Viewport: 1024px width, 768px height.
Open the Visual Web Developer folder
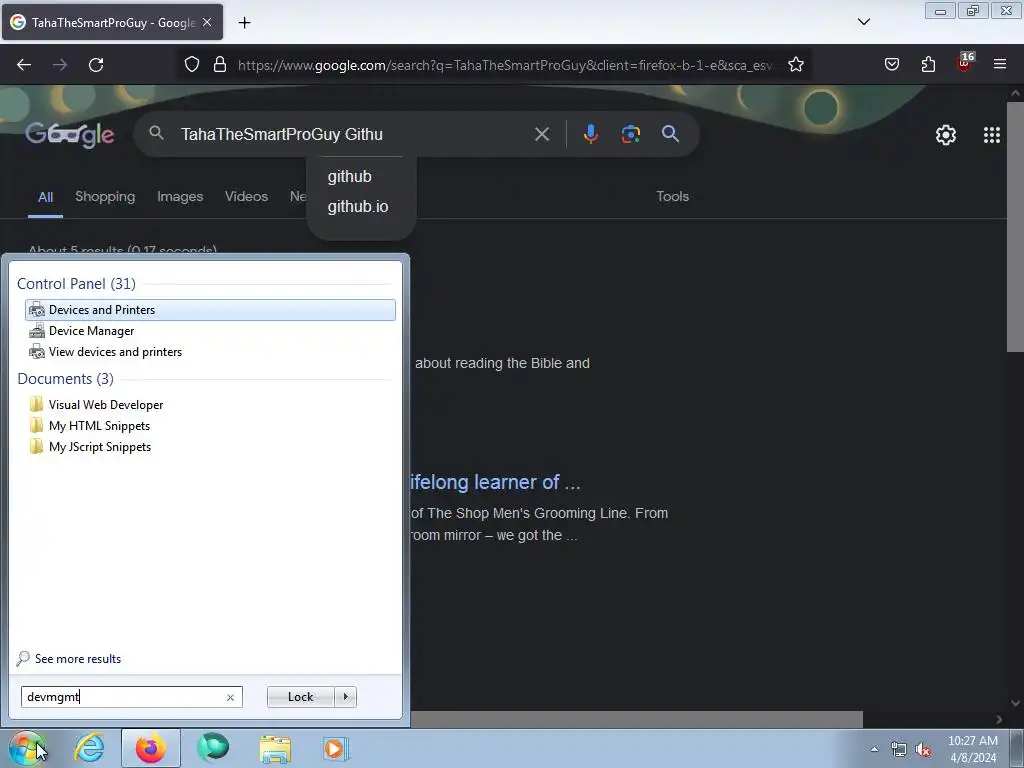coord(210,405)
